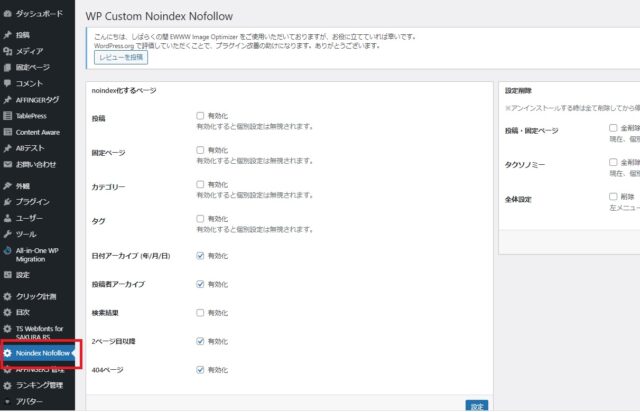Uncheck 日付アーカイブ noindex checkbox

200,256
